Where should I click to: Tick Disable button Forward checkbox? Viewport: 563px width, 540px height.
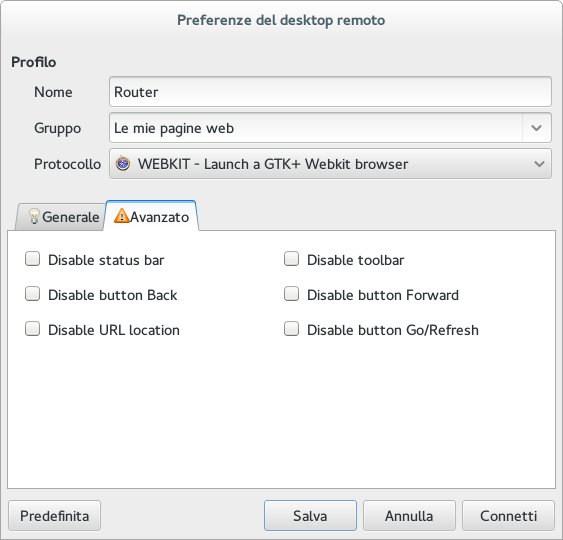[x=291, y=294]
